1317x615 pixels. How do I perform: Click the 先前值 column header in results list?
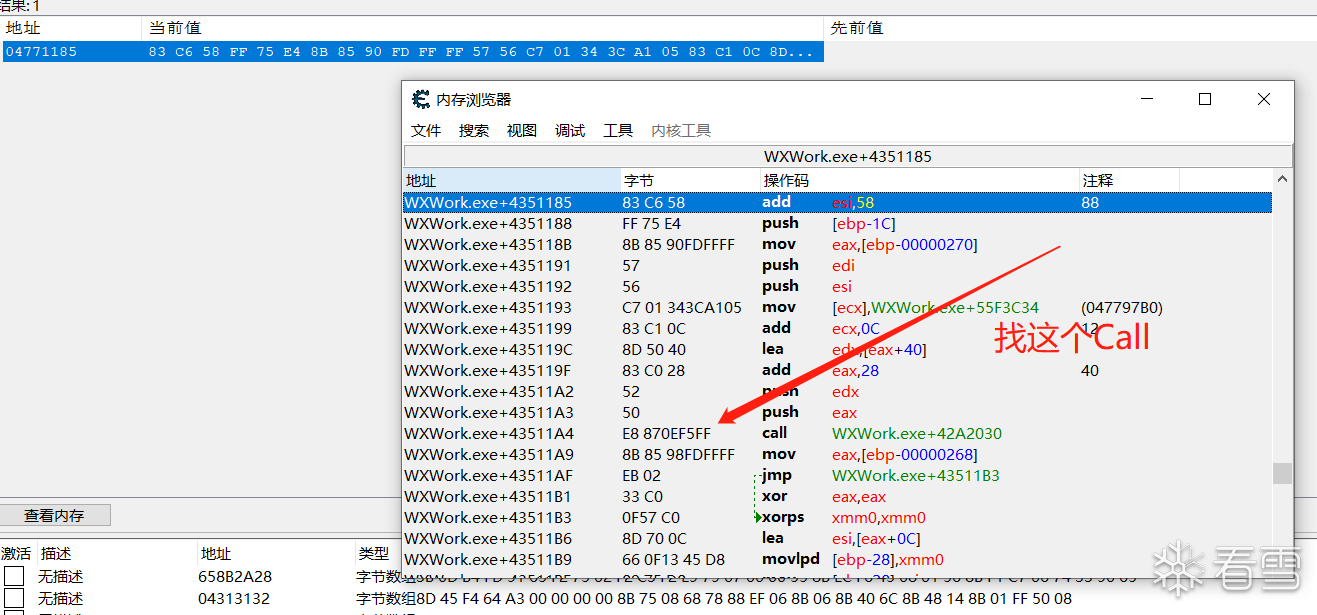1071,28
